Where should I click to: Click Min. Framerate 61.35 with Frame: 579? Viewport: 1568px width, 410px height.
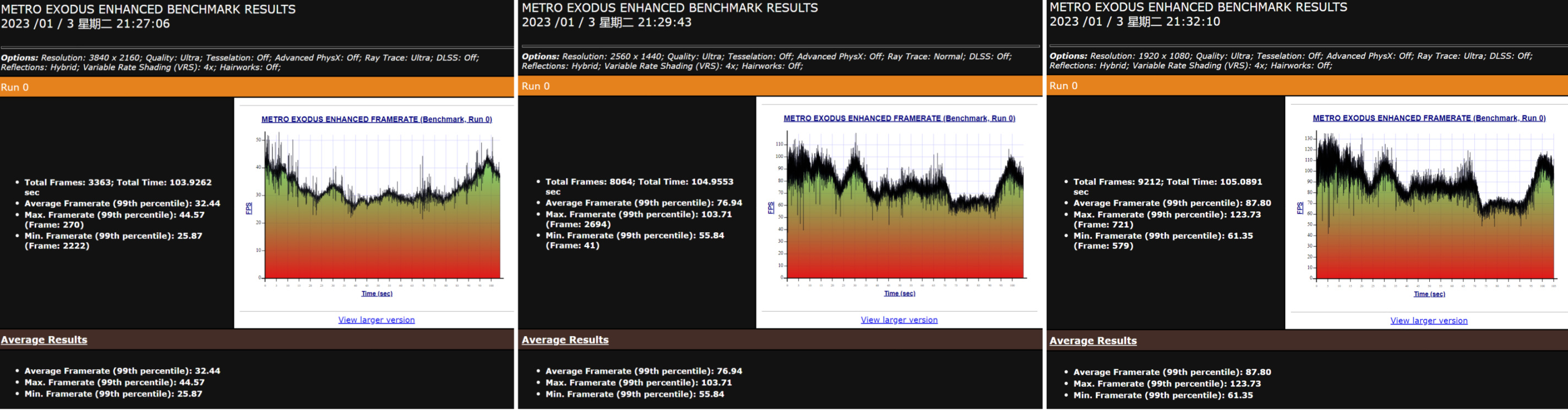(x=1163, y=241)
